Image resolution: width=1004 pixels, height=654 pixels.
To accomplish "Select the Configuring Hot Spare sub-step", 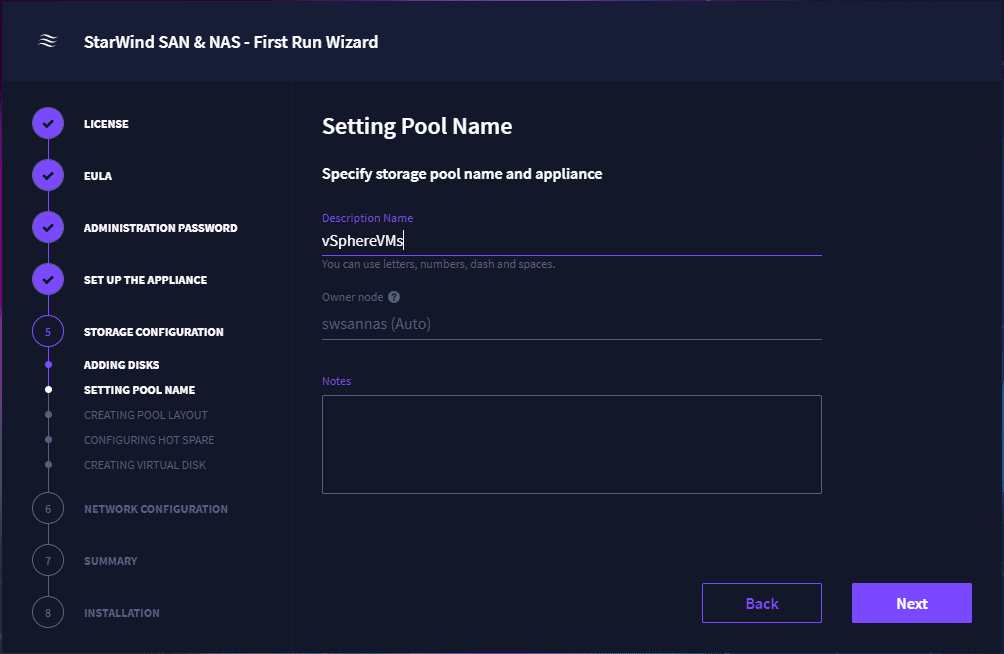I will click(148, 439).
